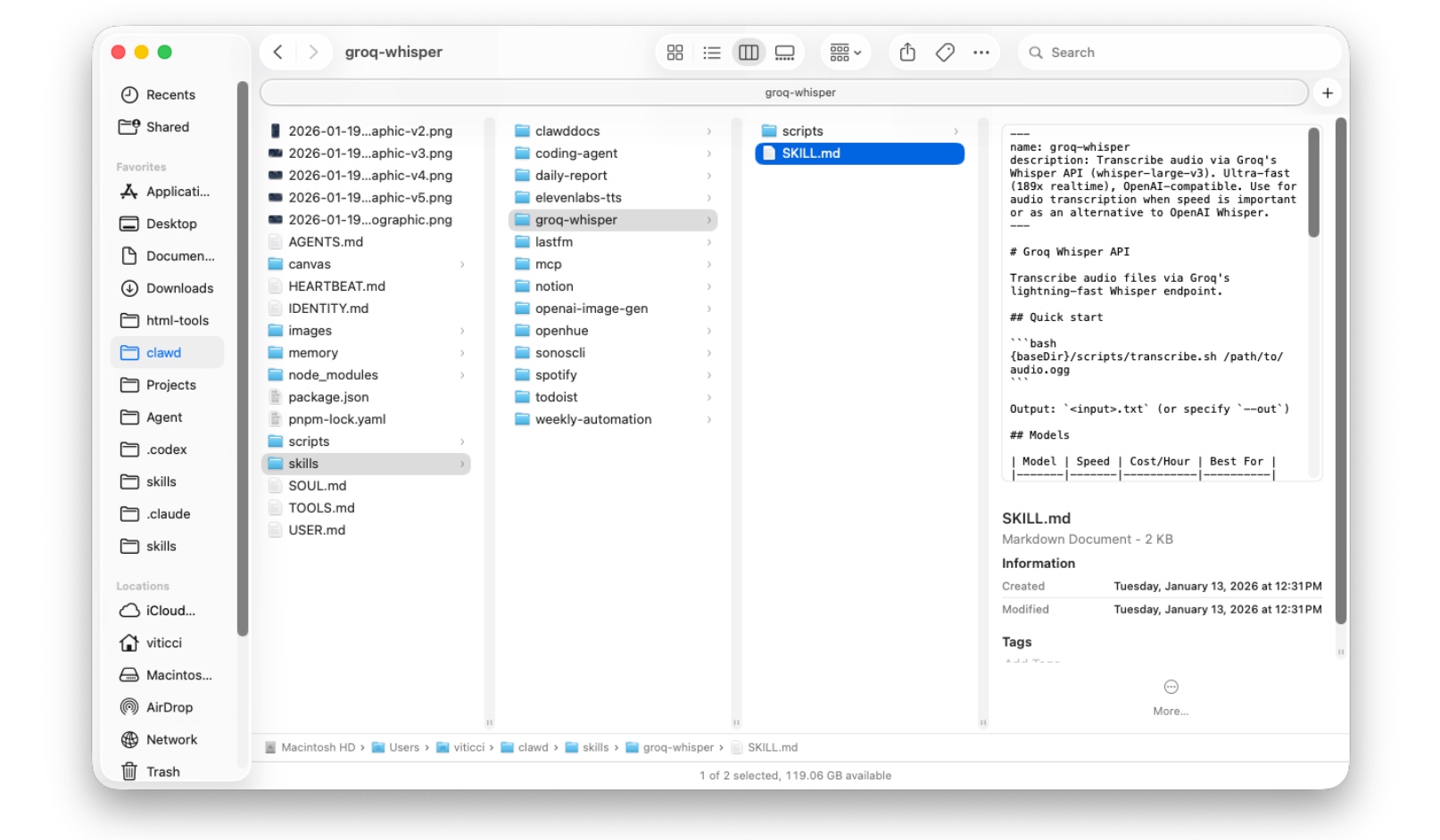Select clawd in the sidebar
The height and width of the screenshot is (840, 1440).
point(168,352)
